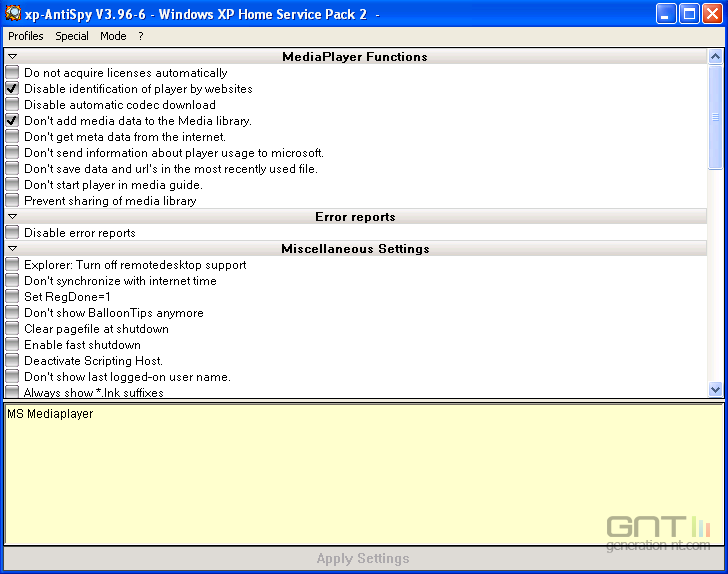Enable Do not acquire licenses automatically

click(12, 72)
